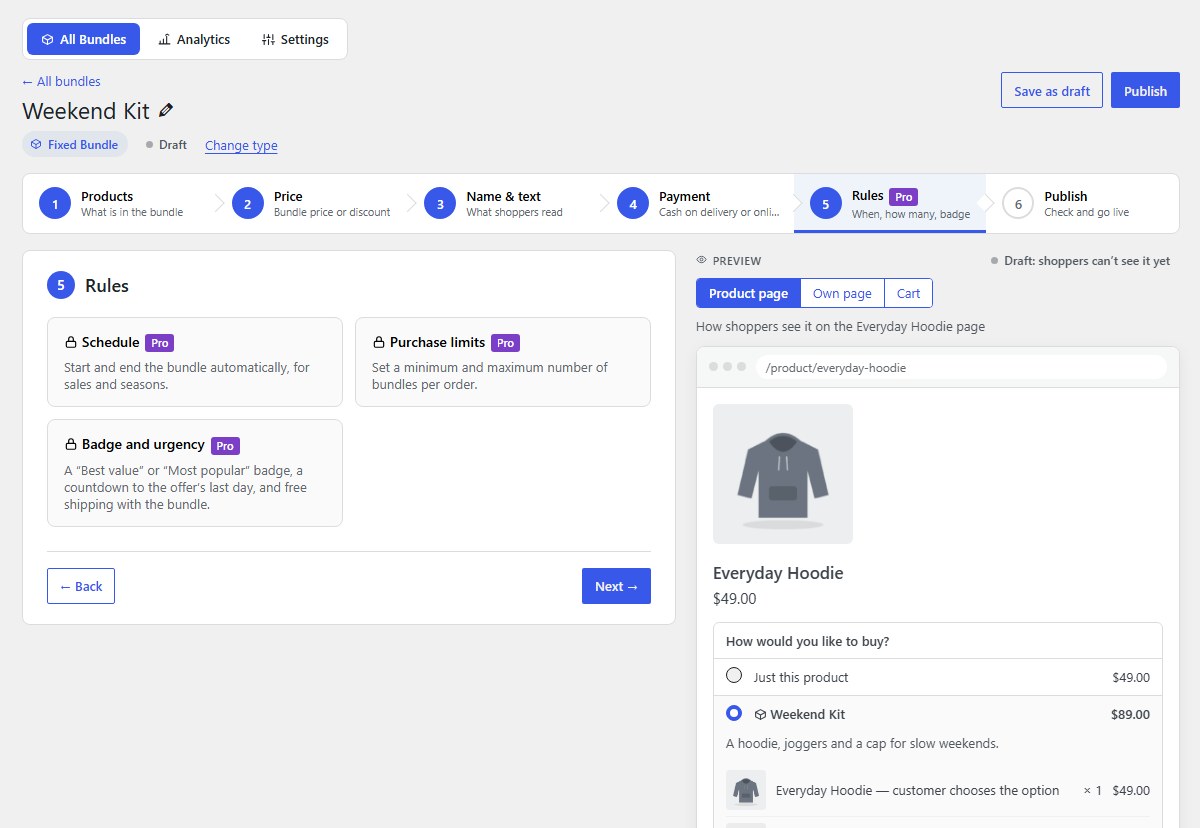Go to the Name & text step
The image size is (1200, 828).
(x=505, y=204)
